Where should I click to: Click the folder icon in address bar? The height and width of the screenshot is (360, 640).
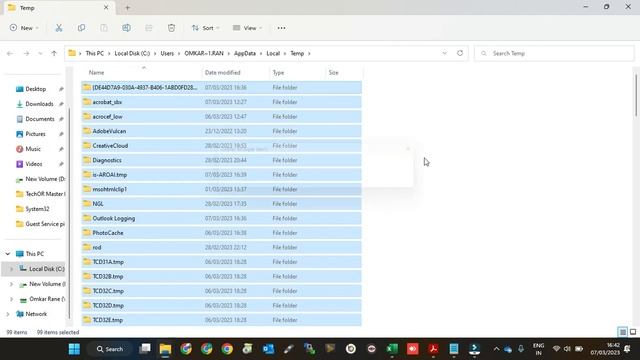pyautogui.click(x=72, y=53)
